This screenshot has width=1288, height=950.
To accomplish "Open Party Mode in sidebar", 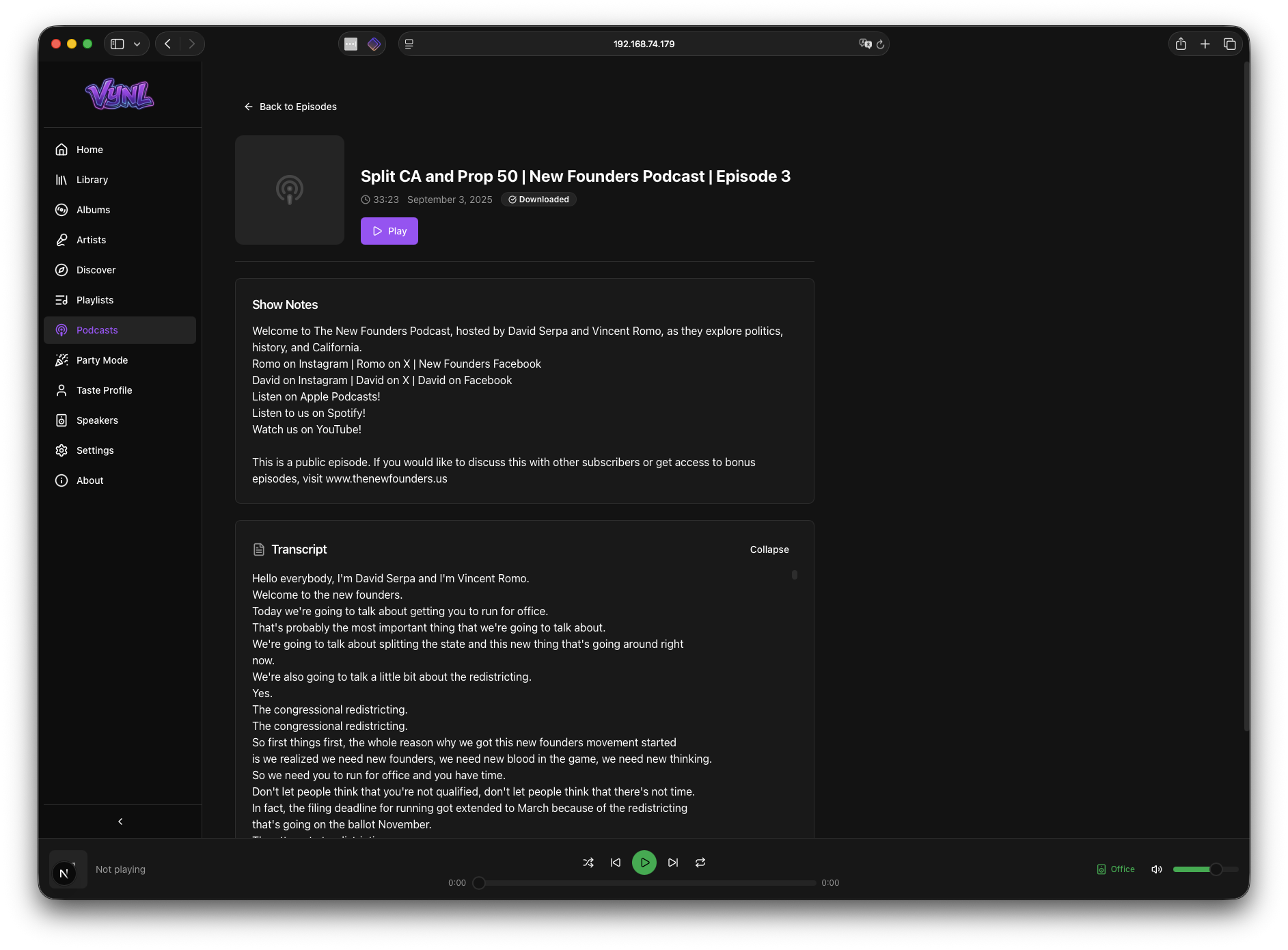I will [102, 360].
